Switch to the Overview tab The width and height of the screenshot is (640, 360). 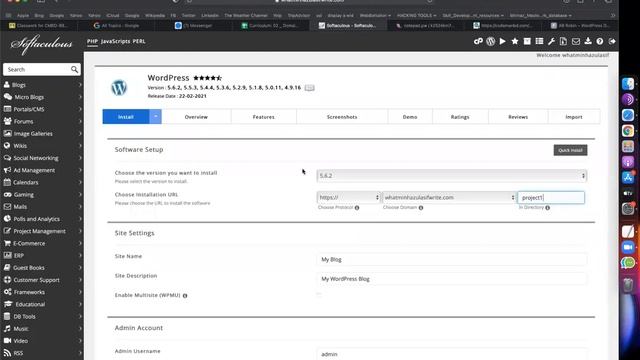(x=196, y=117)
